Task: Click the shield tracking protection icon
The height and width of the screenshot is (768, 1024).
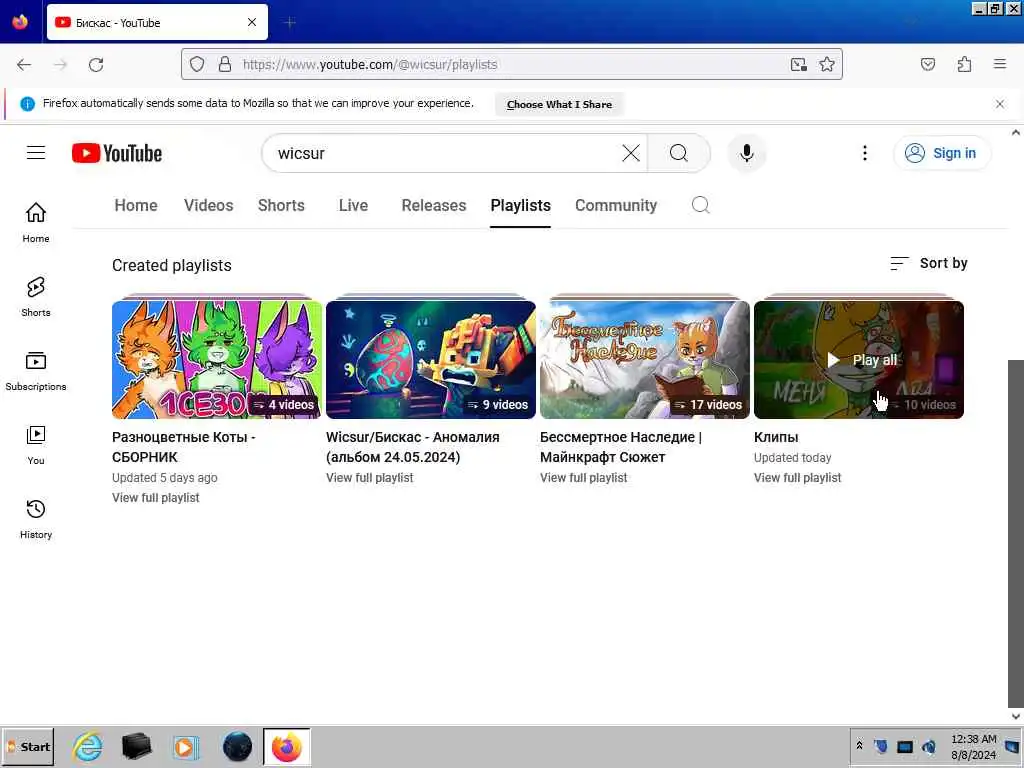Action: click(x=197, y=64)
